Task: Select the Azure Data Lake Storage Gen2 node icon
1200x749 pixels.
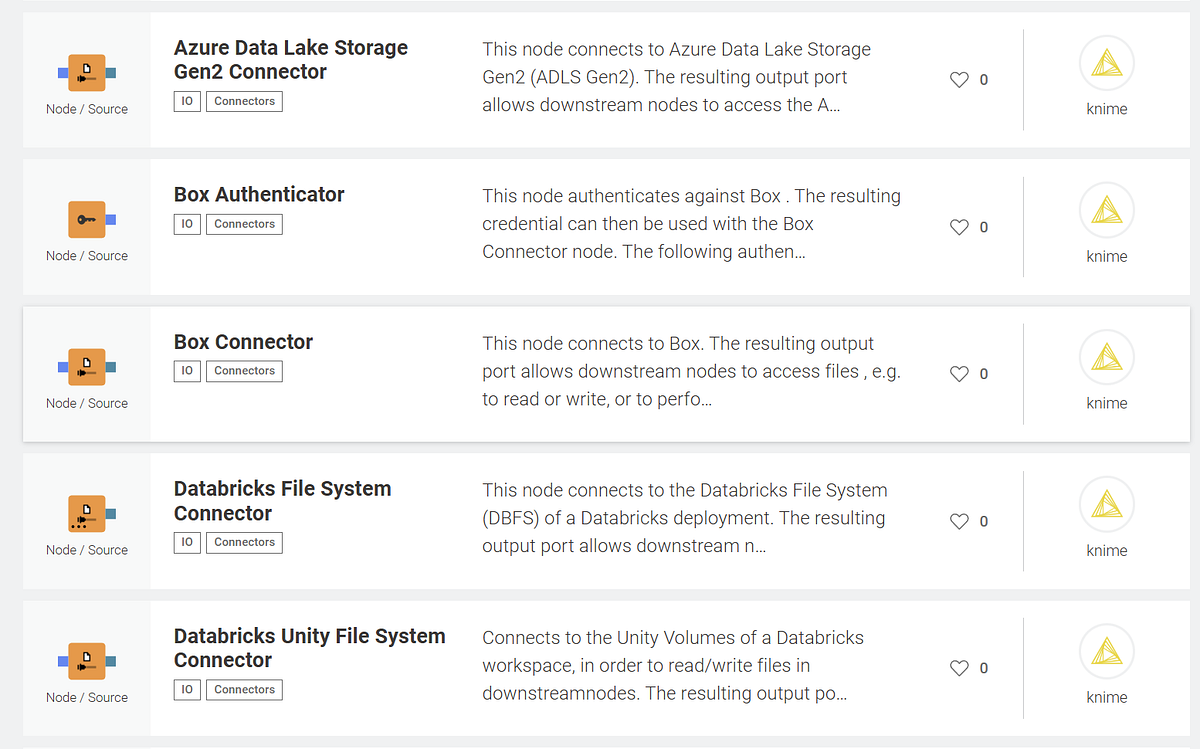Action: coord(87,72)
